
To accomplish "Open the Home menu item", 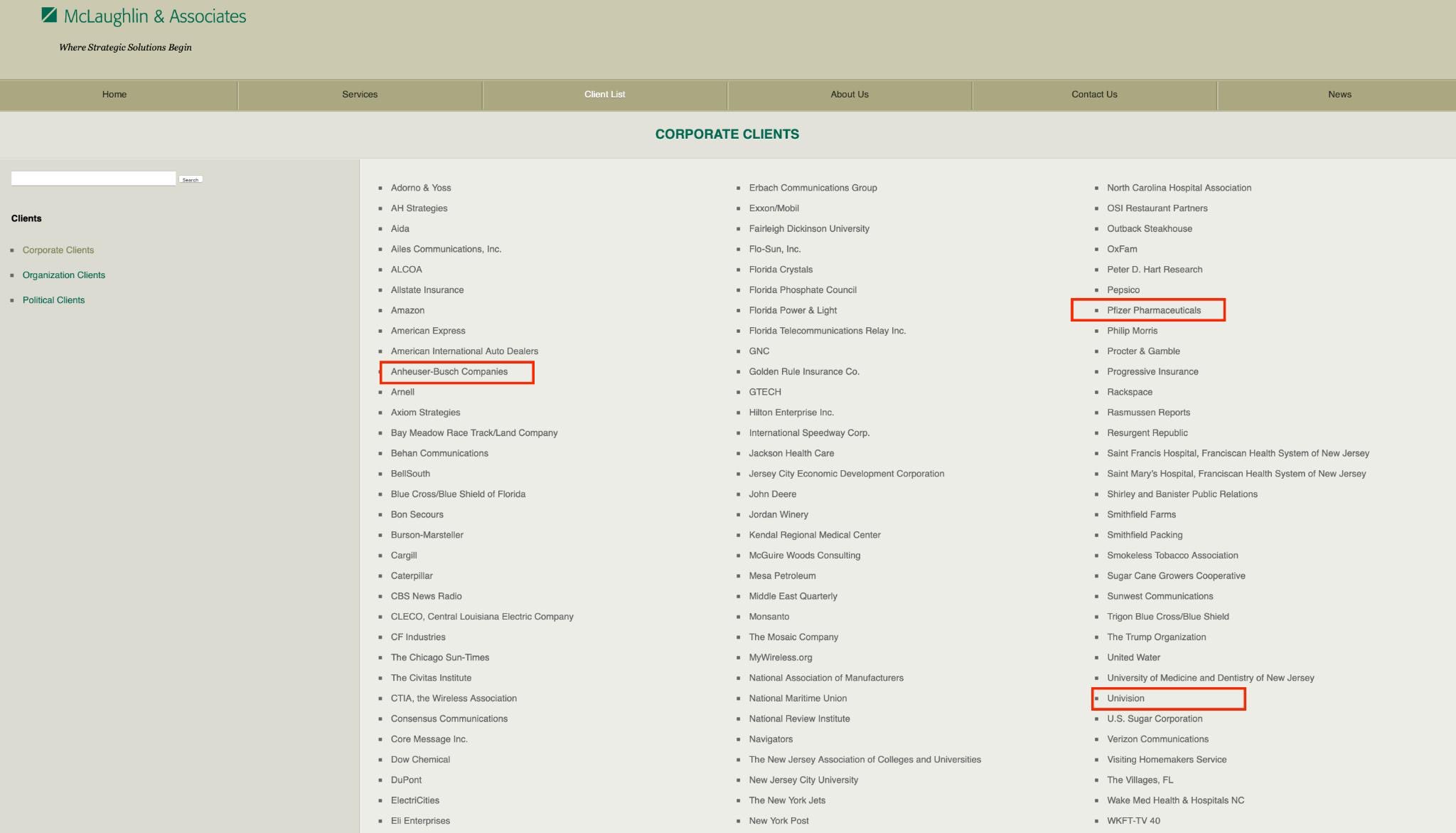I will click(x=114, y=95).
